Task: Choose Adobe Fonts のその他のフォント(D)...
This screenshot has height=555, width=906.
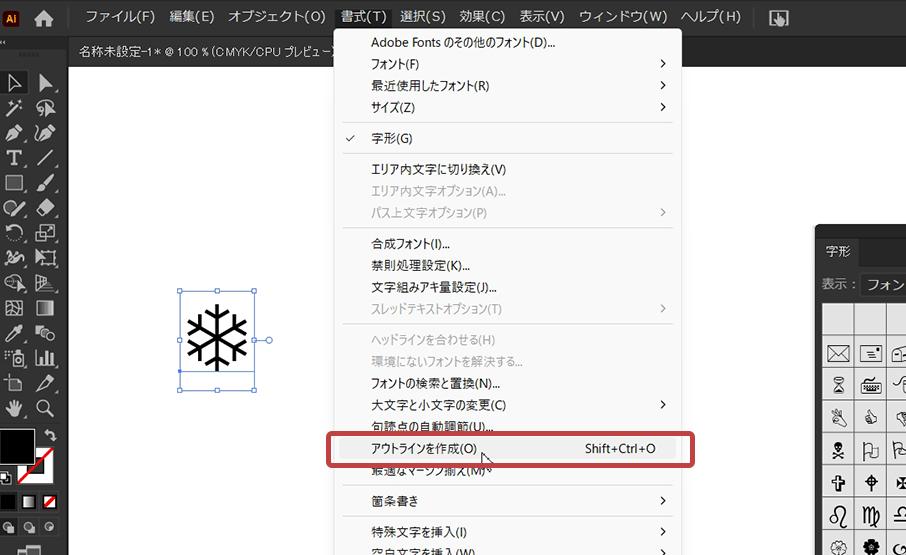Action: coord(507,42)
